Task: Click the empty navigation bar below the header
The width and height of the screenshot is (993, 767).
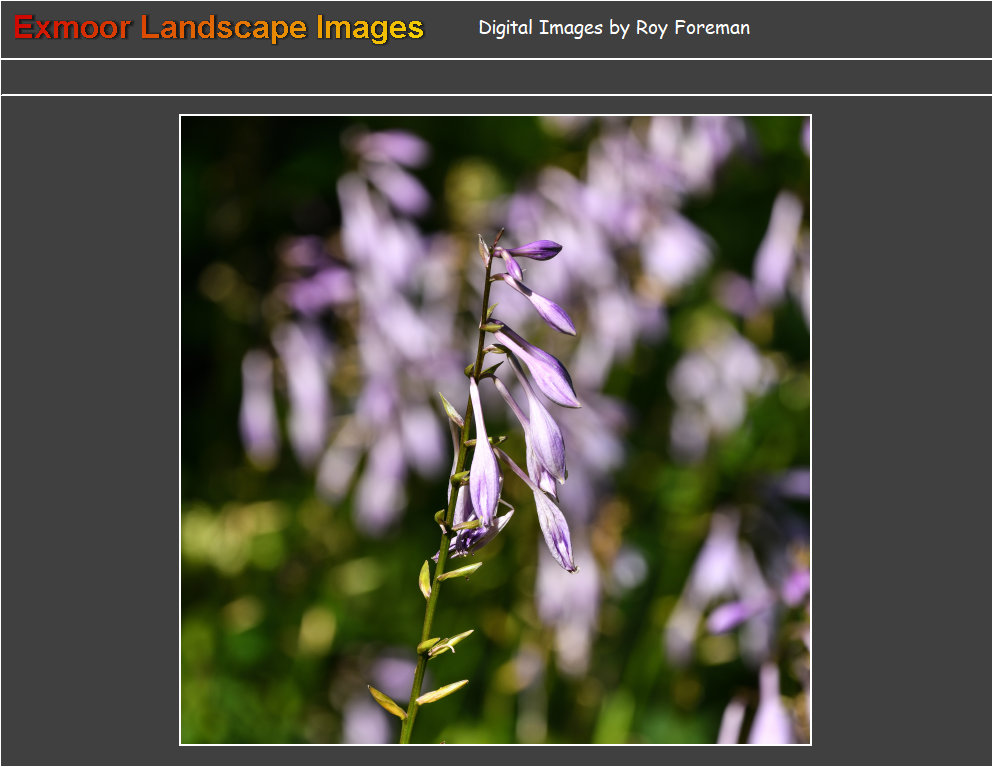Action: point(496,77)
